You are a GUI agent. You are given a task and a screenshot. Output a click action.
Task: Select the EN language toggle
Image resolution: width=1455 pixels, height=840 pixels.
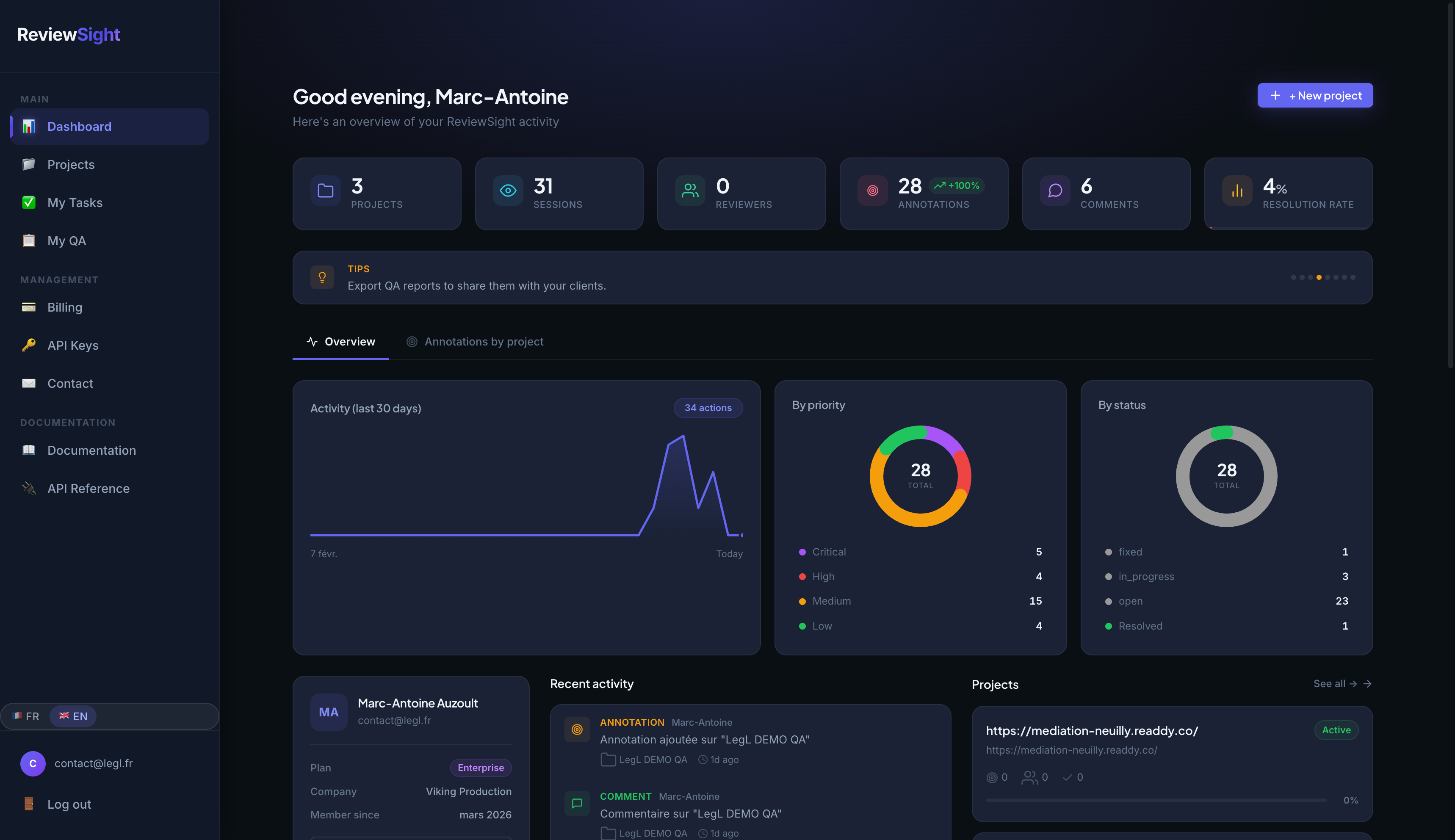(x=73, y=716)
